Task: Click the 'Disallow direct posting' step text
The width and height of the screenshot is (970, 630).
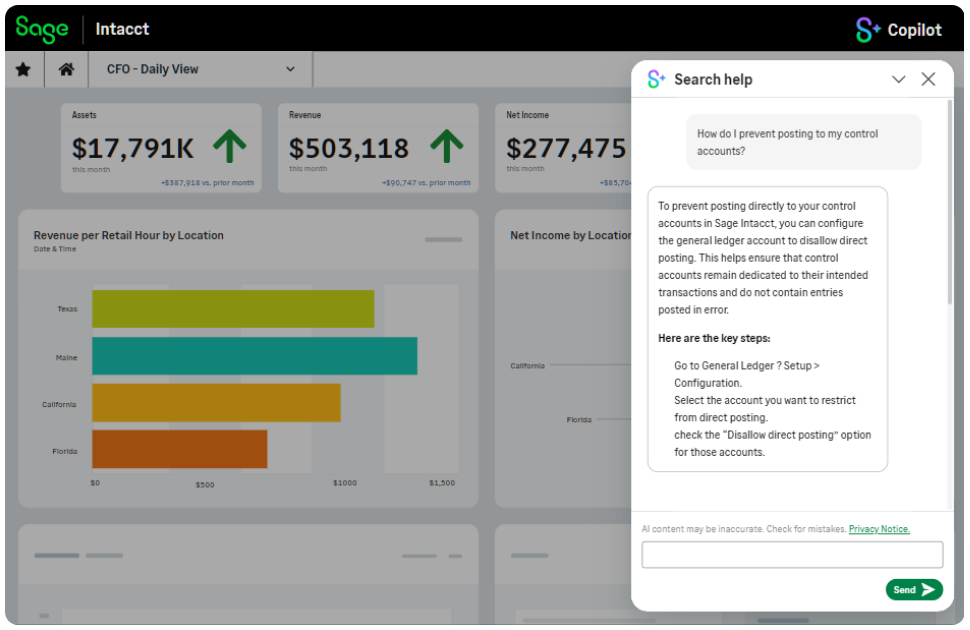Action: (x=773, y=444)
